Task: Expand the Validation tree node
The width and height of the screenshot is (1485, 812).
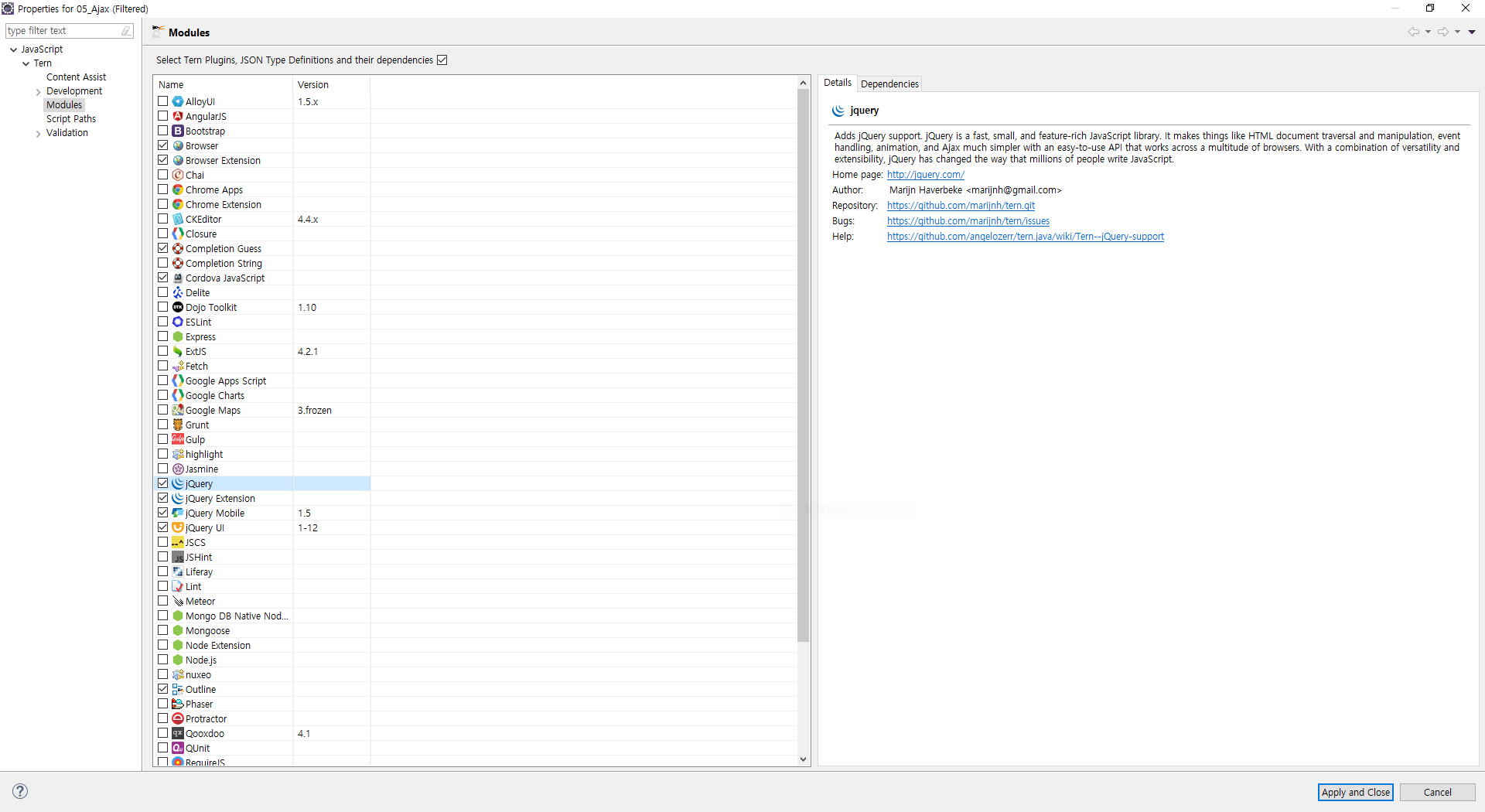Action: (x=39, y=134)
